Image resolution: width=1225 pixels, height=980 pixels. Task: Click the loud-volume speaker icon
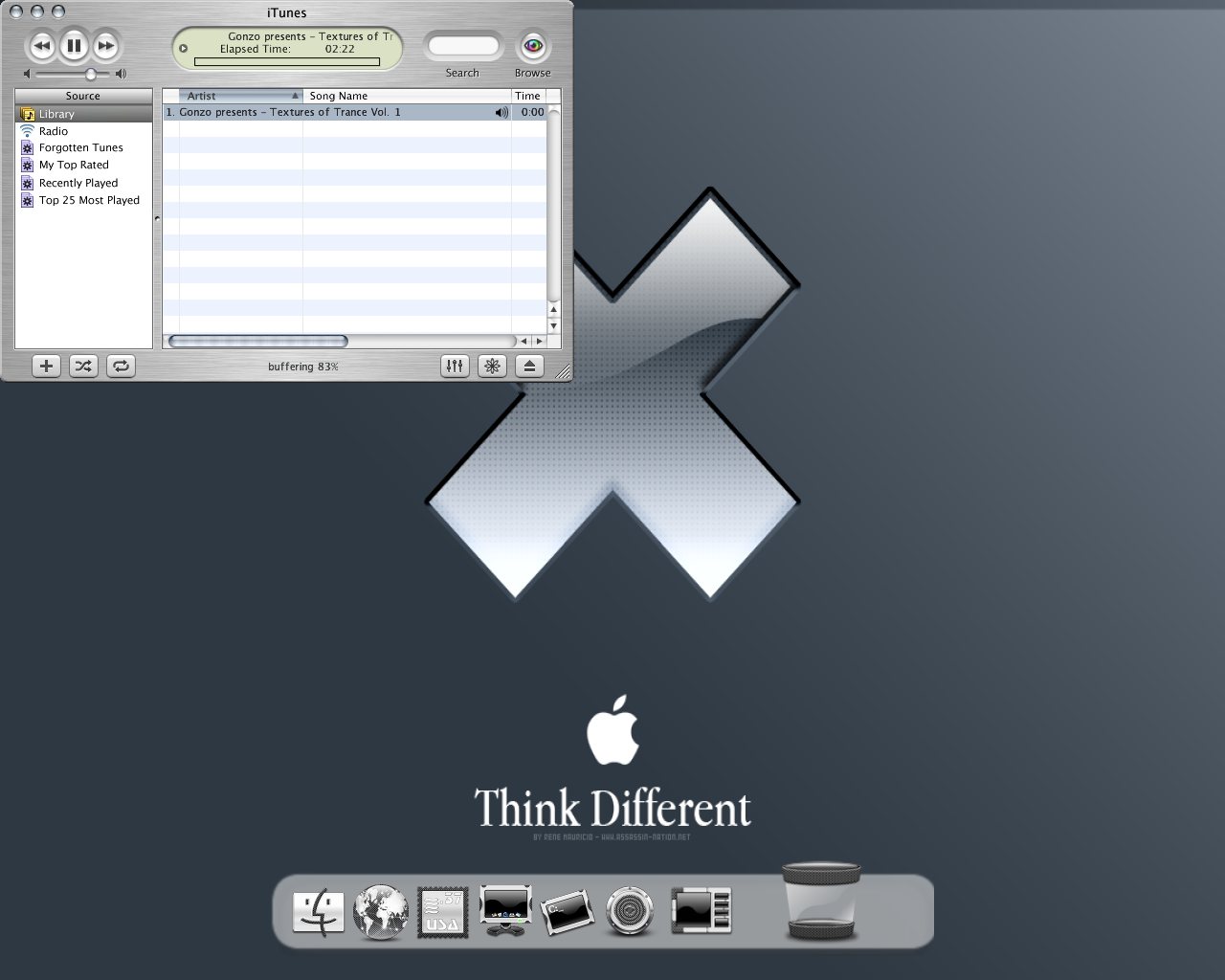click(x=121, y=74)
